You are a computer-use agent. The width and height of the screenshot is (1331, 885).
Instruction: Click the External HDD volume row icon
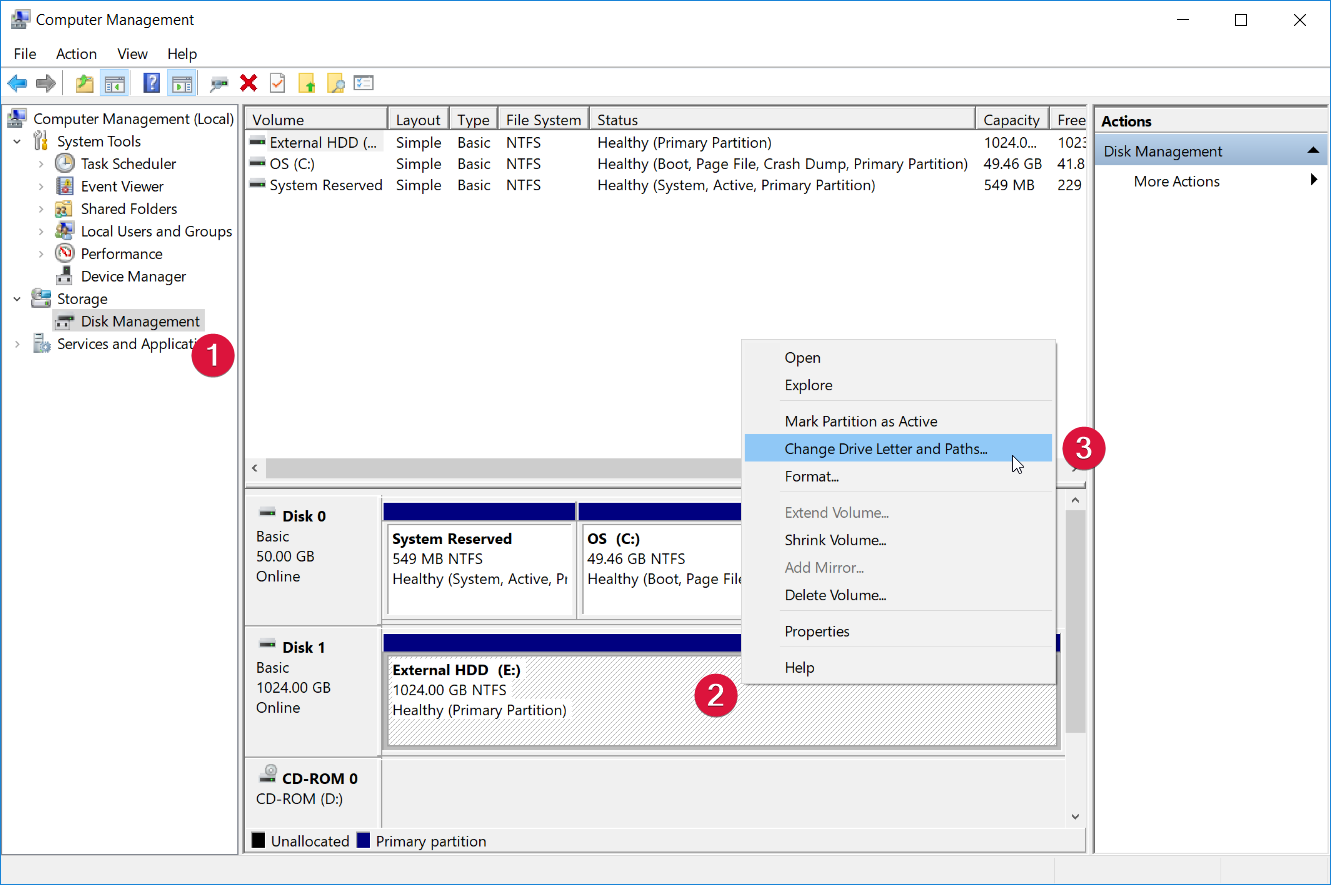click(x=258, y=142)
